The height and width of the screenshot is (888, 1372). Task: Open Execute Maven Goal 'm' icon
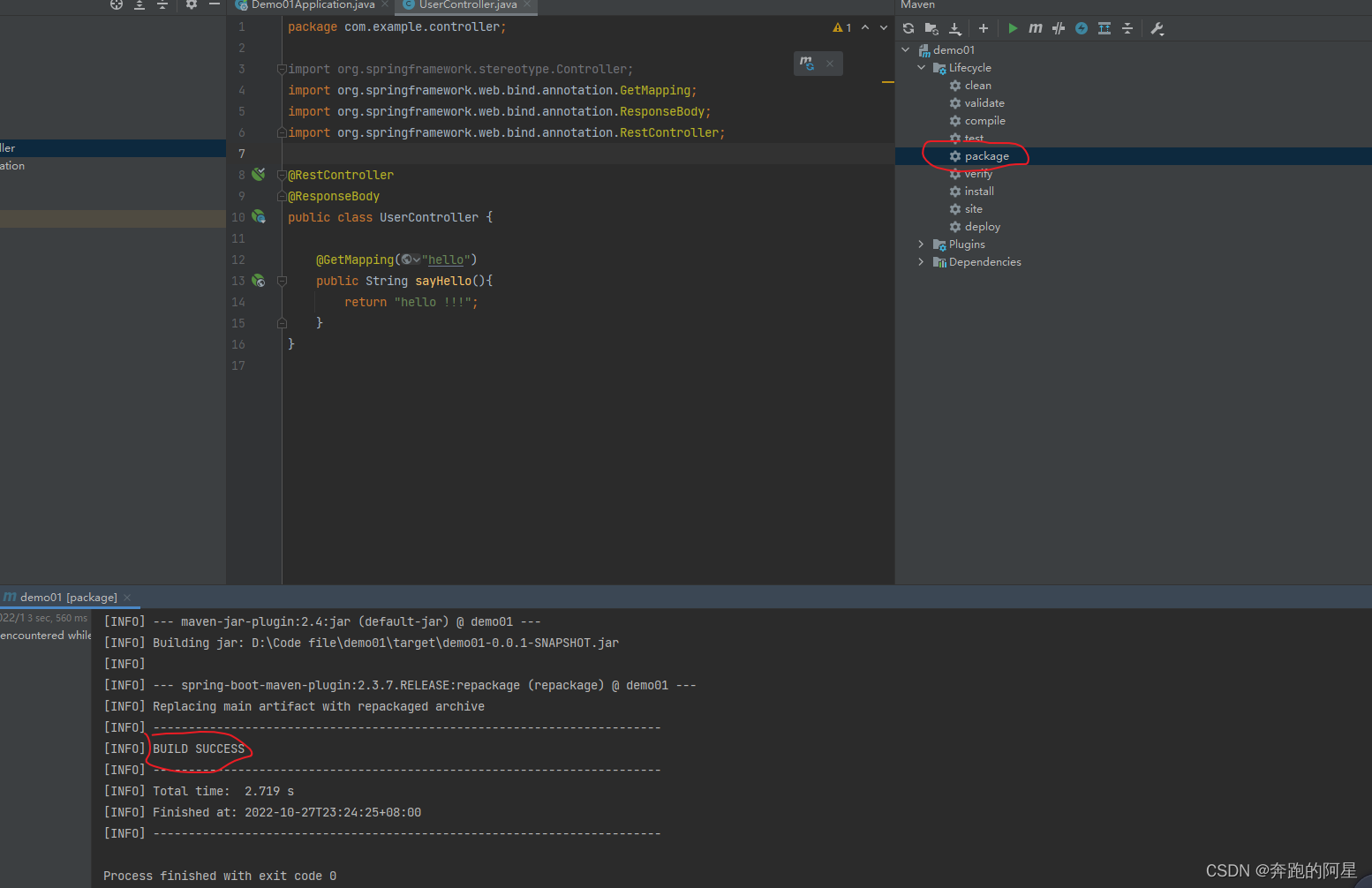pos(1036,28)
